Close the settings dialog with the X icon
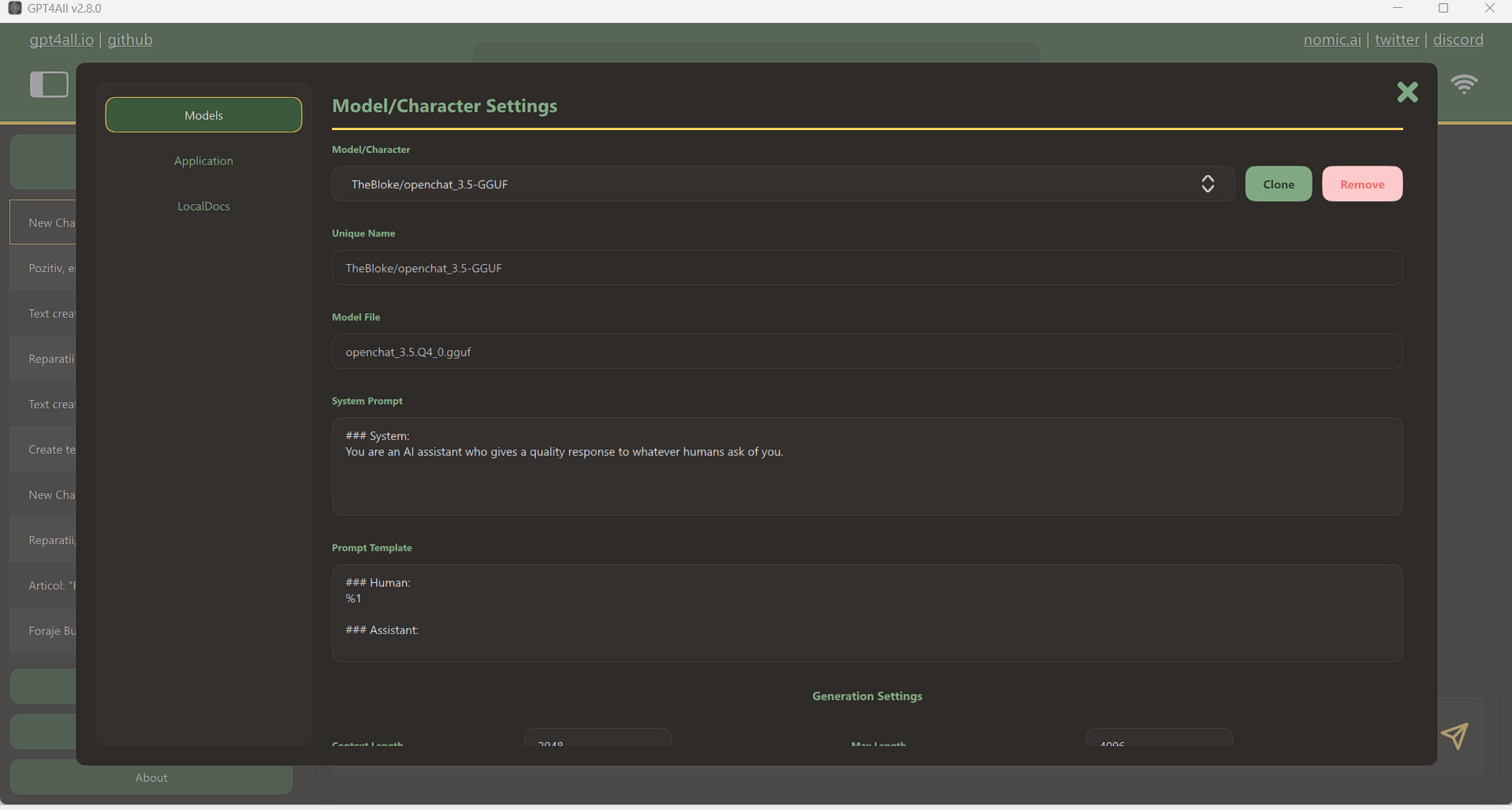Viewport: 1512px width, 810px height. (1407, 92)
